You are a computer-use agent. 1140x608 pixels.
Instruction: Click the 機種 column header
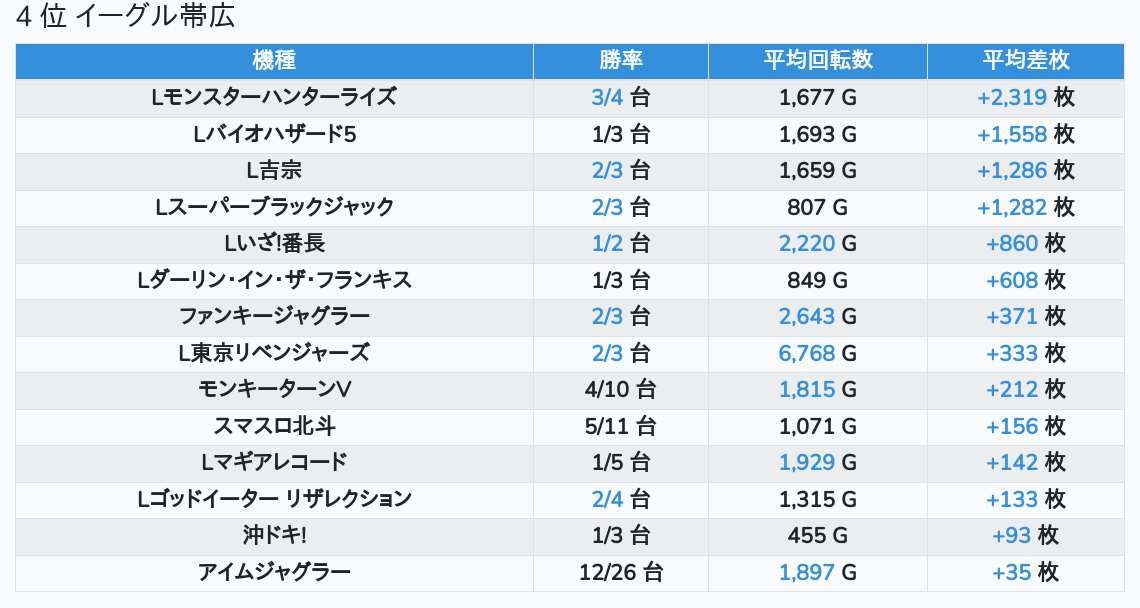pyautogui.click(x=274, y=60)
